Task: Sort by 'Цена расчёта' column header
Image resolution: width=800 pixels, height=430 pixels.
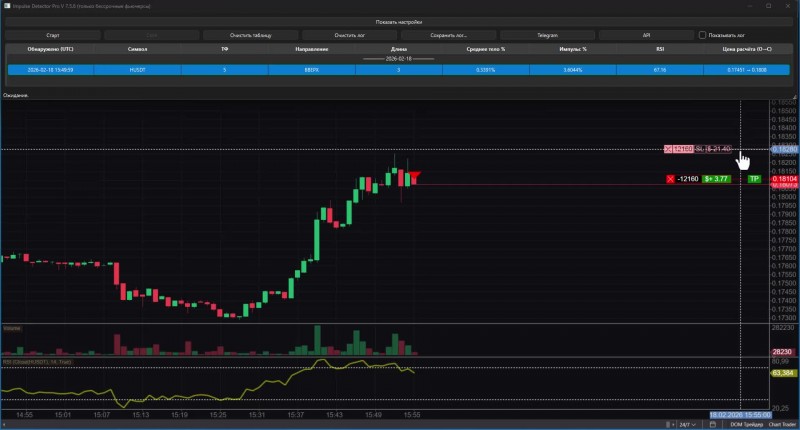Action: coord(747,49)
